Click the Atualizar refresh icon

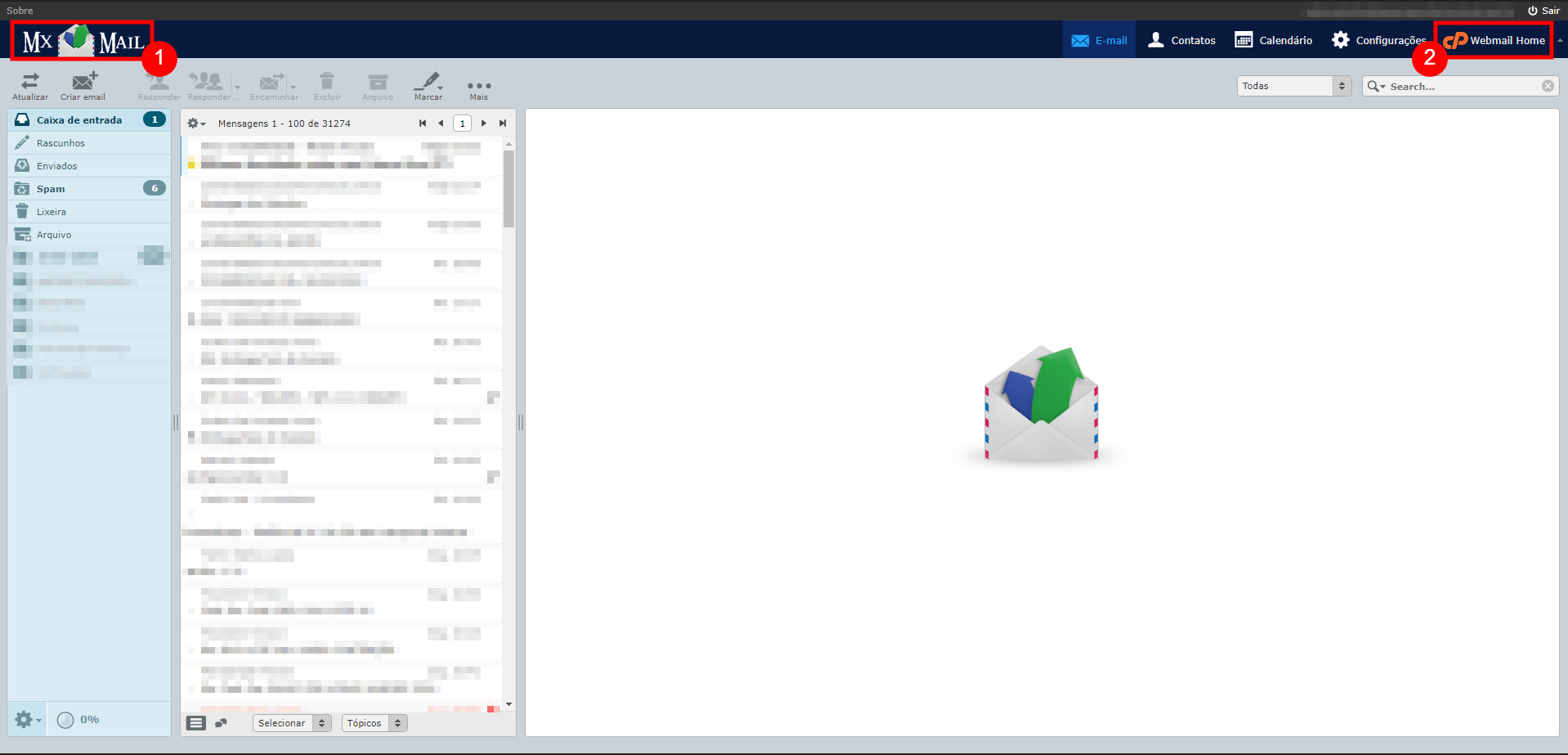(x=30, y=82)
